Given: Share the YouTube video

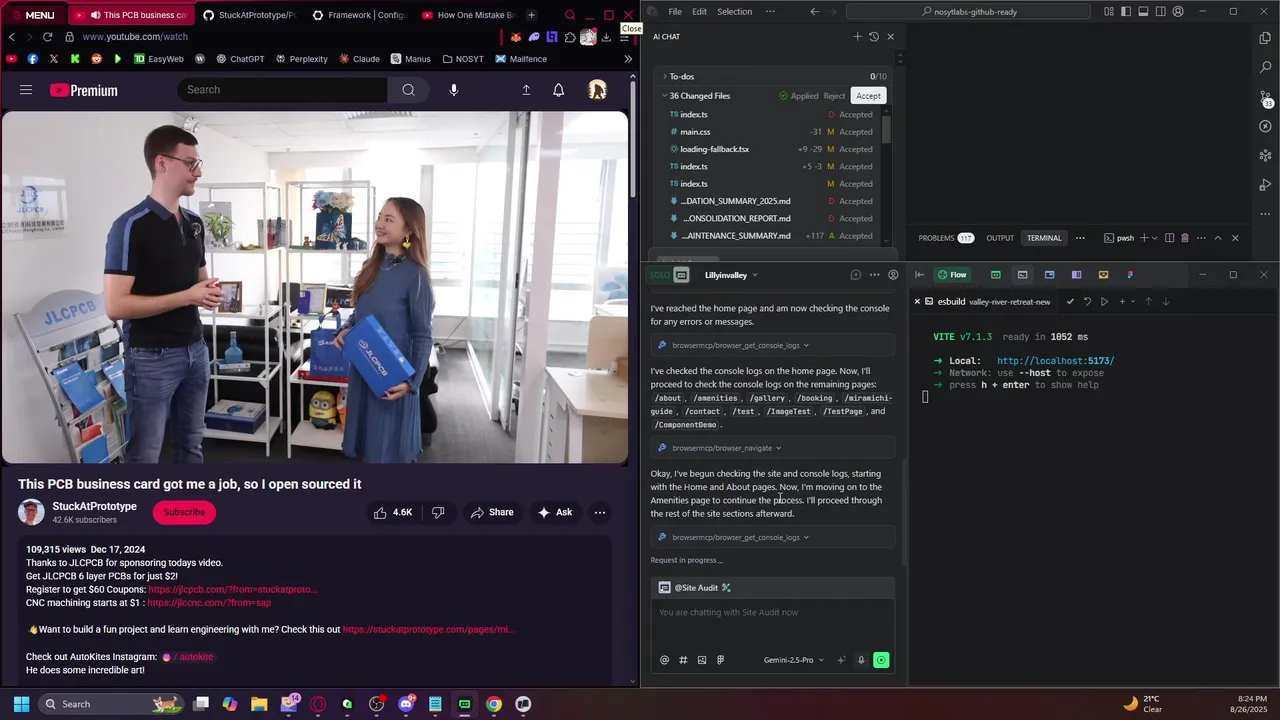Looking at the screenshot, I should point(492,512).
